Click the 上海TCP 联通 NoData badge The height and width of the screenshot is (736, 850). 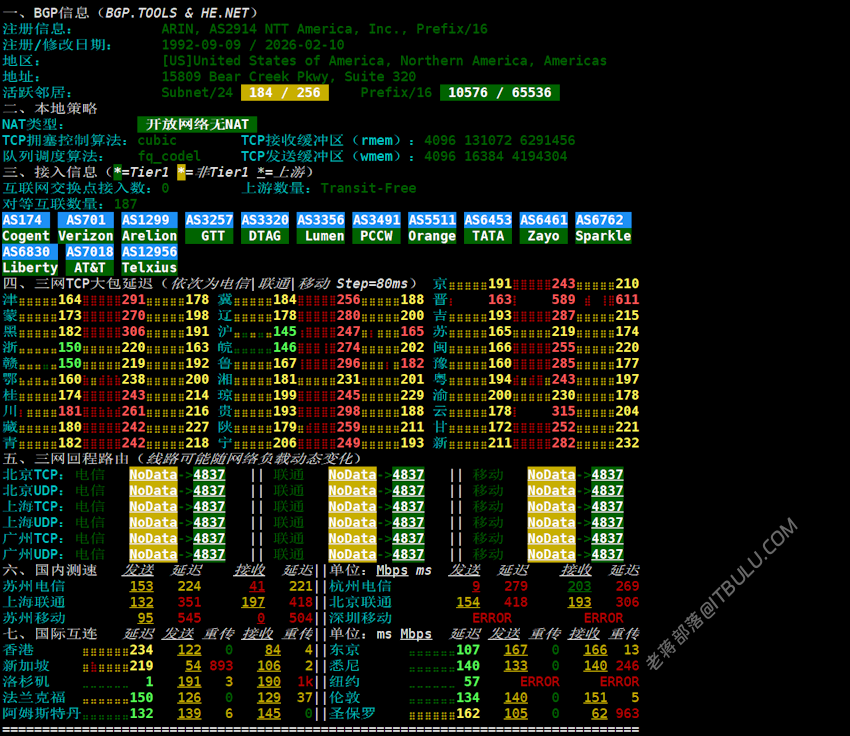coord(352,507)
